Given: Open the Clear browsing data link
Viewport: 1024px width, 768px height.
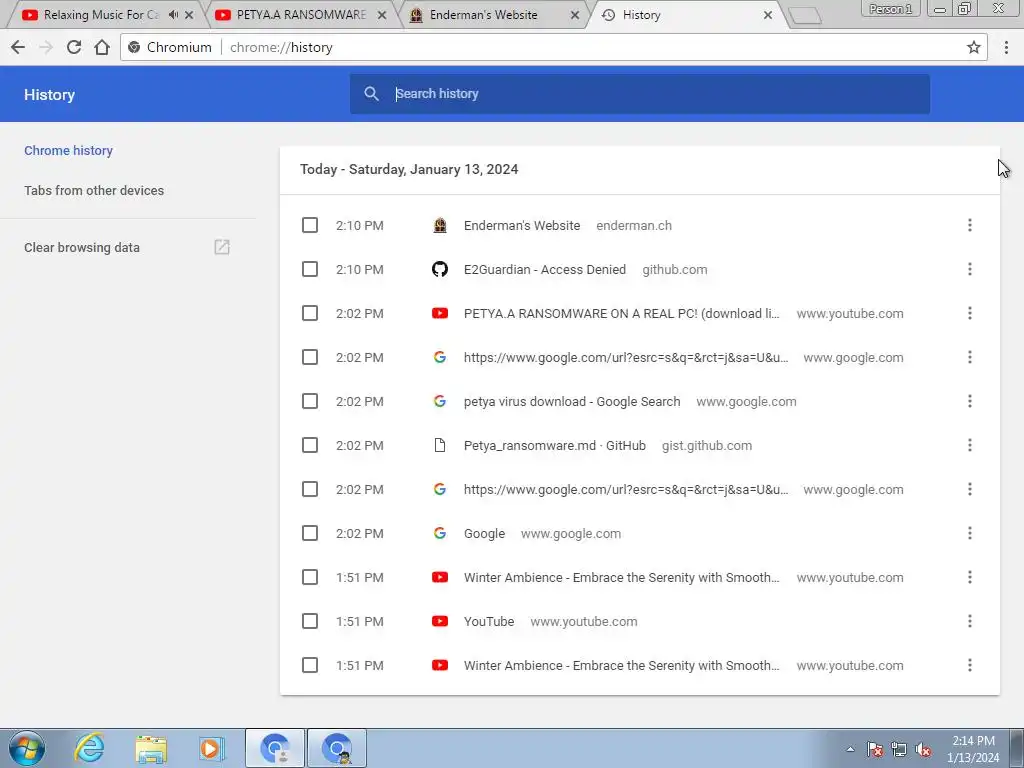Looking at the screenshot, I should pos(82,248).
